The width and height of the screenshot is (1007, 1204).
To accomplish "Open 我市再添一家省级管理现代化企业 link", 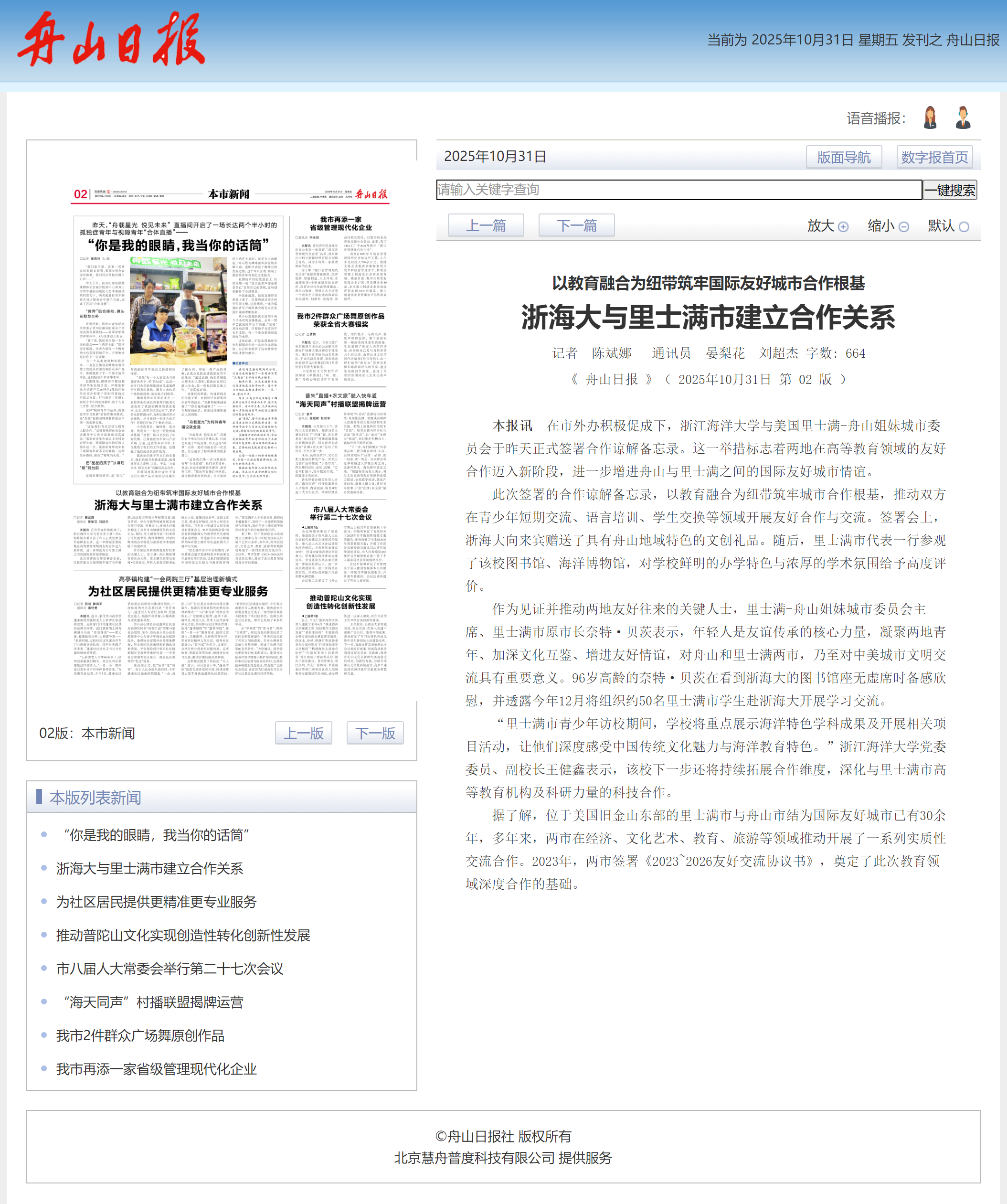I will [156, 1069].
